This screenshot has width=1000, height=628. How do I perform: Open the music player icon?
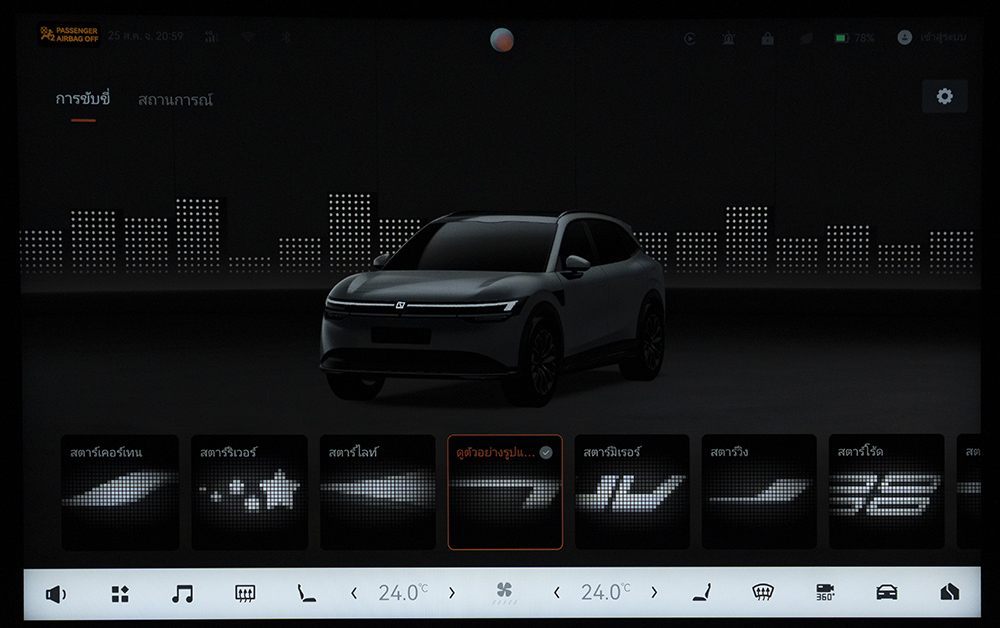tap(182, 594)
